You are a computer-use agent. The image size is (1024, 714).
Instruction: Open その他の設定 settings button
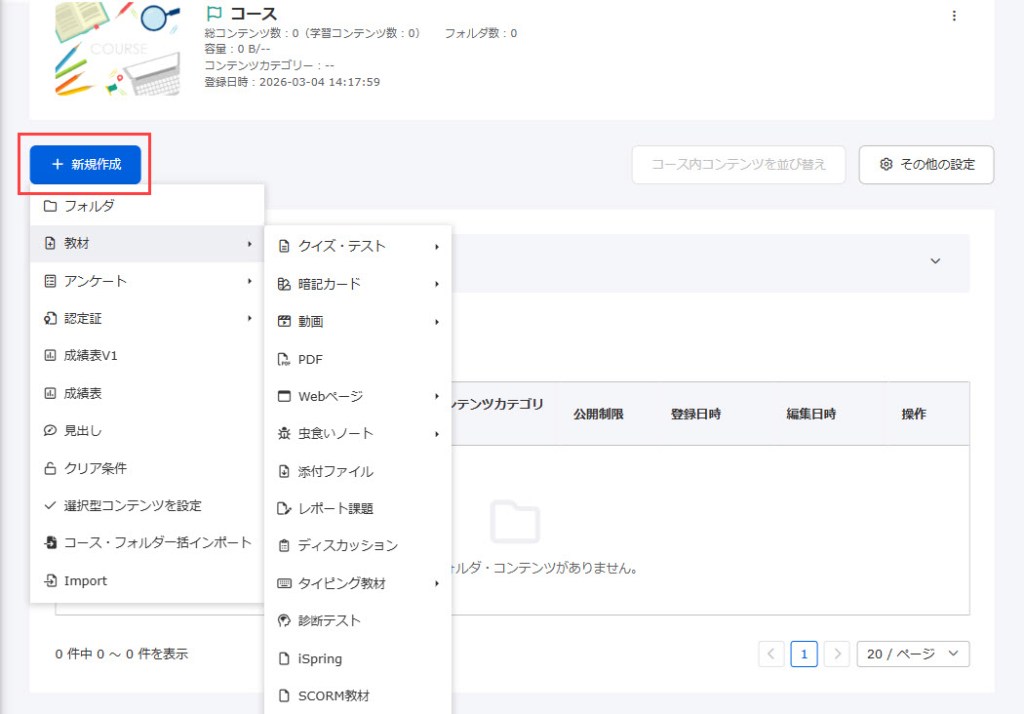click(x=926, y=164)
